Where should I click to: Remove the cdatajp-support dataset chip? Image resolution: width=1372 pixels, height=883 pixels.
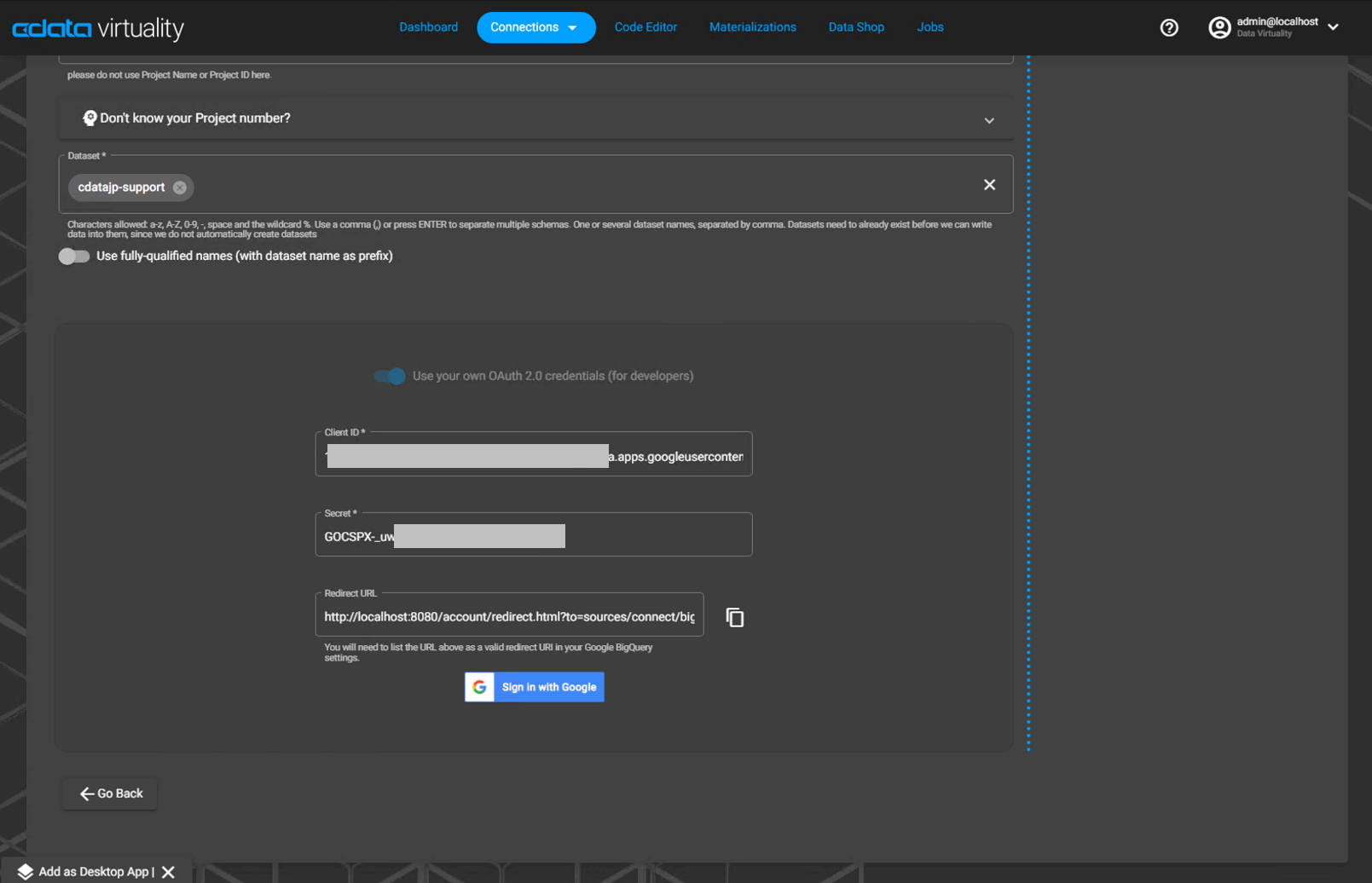click(180, 188)
